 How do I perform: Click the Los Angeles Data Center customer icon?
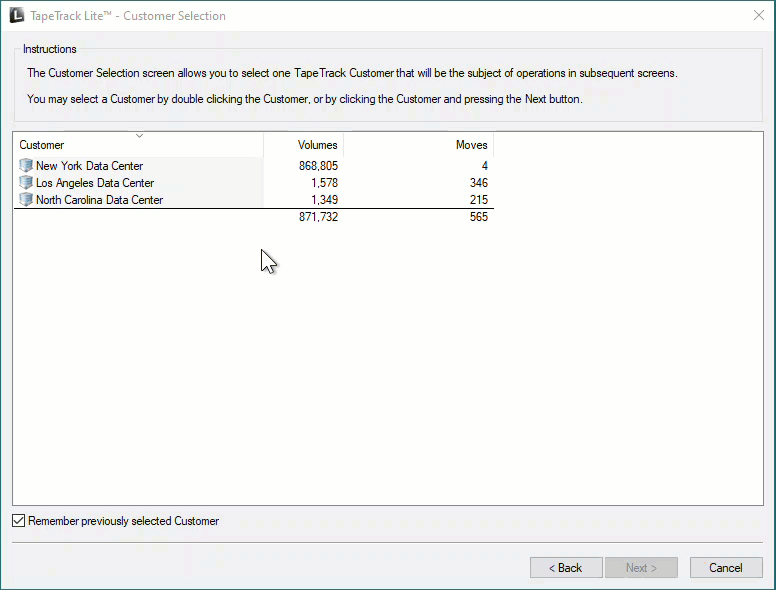(26, 183)
